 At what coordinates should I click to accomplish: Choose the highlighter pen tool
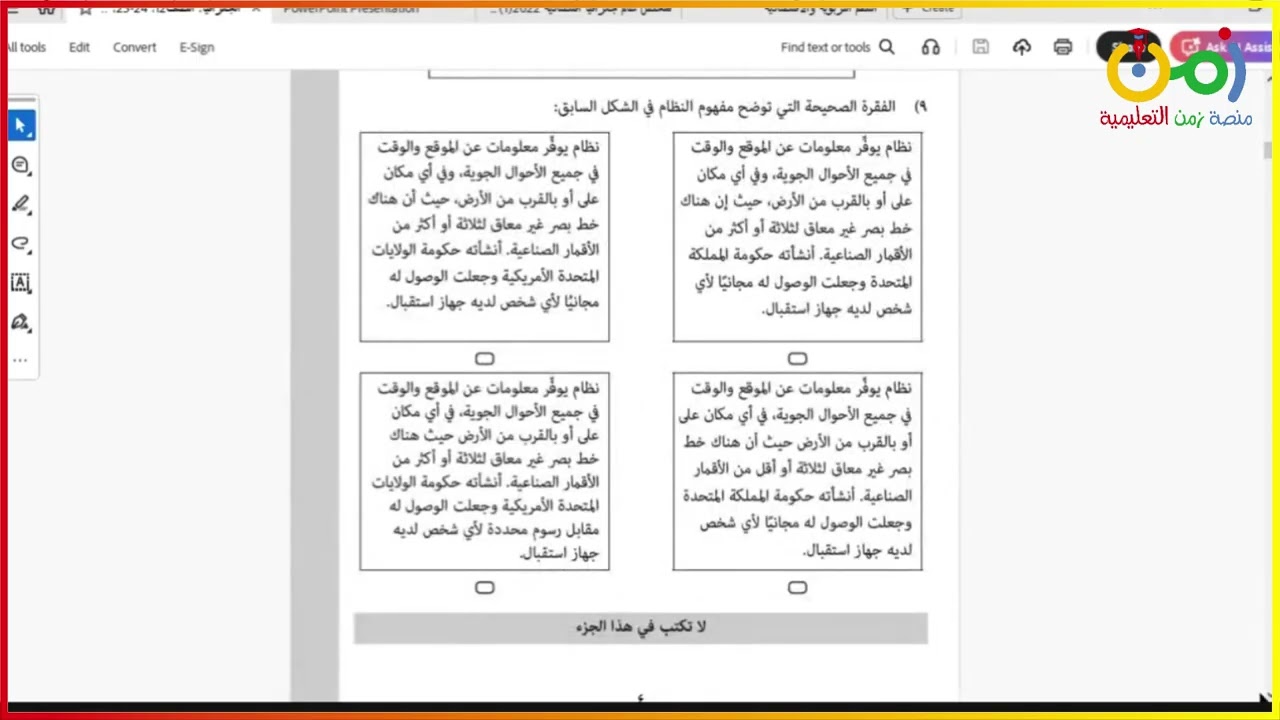pos(21,205)
